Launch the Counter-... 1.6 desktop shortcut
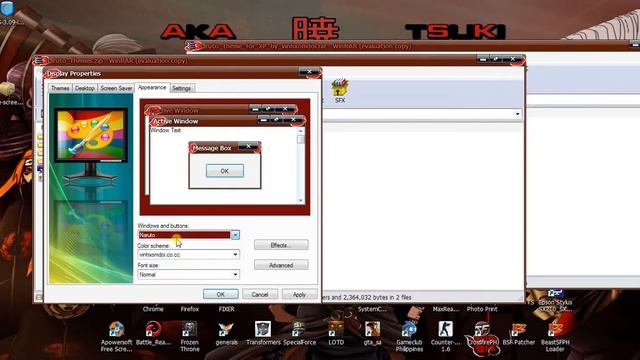This screenshot has height=360, width=640. 445,337
